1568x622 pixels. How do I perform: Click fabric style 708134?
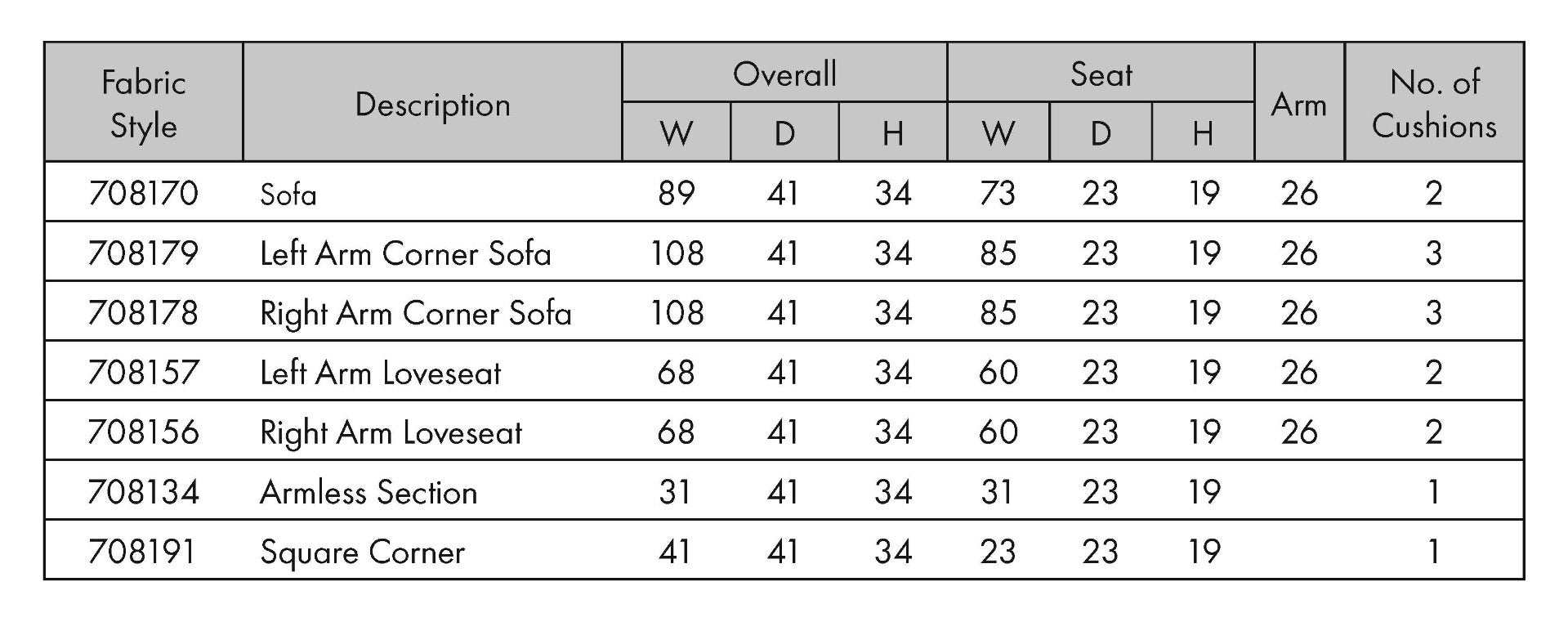pyautogui.click(x=143, y=492)
